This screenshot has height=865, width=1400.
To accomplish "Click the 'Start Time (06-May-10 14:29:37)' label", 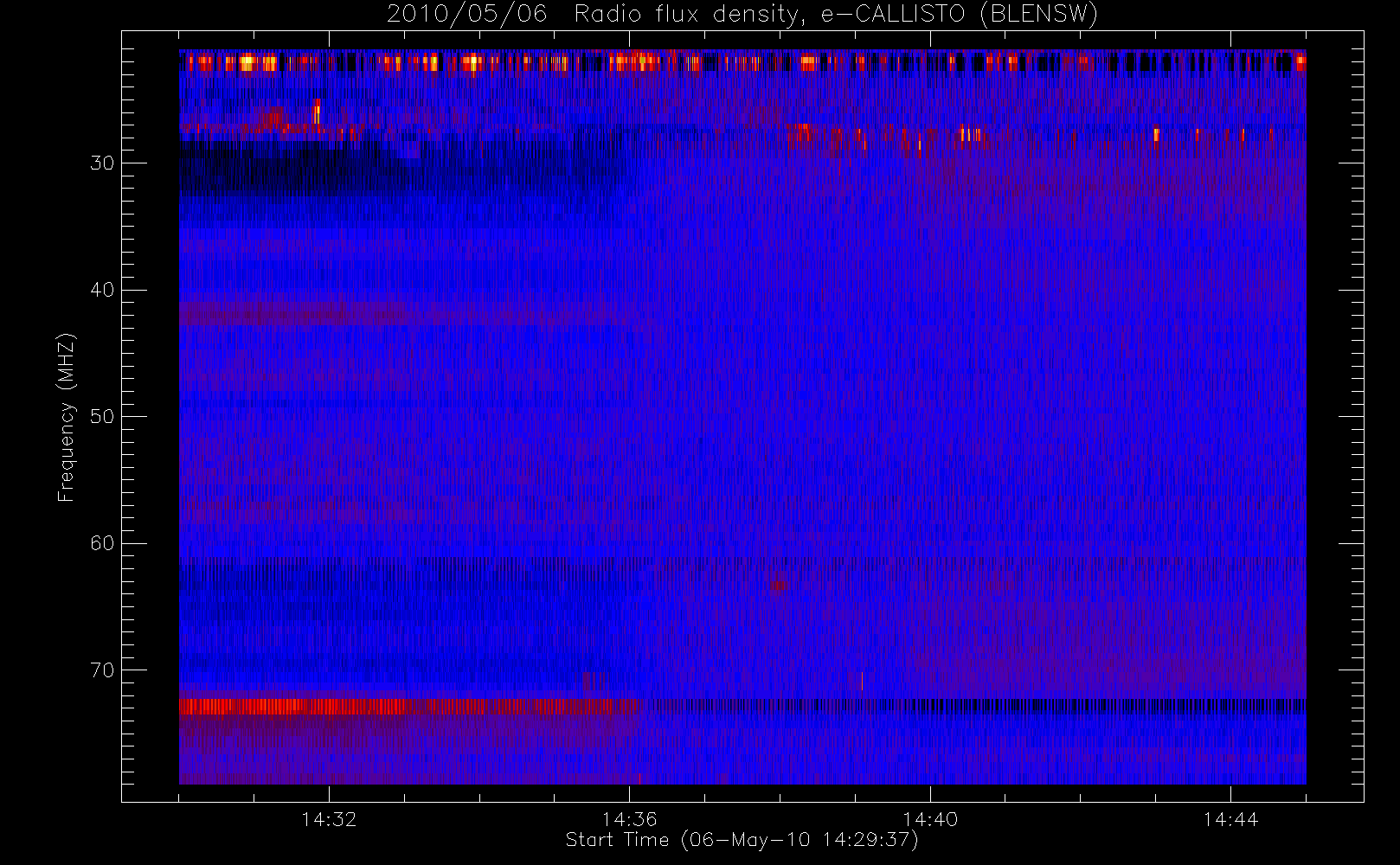I will pos(742,840).
